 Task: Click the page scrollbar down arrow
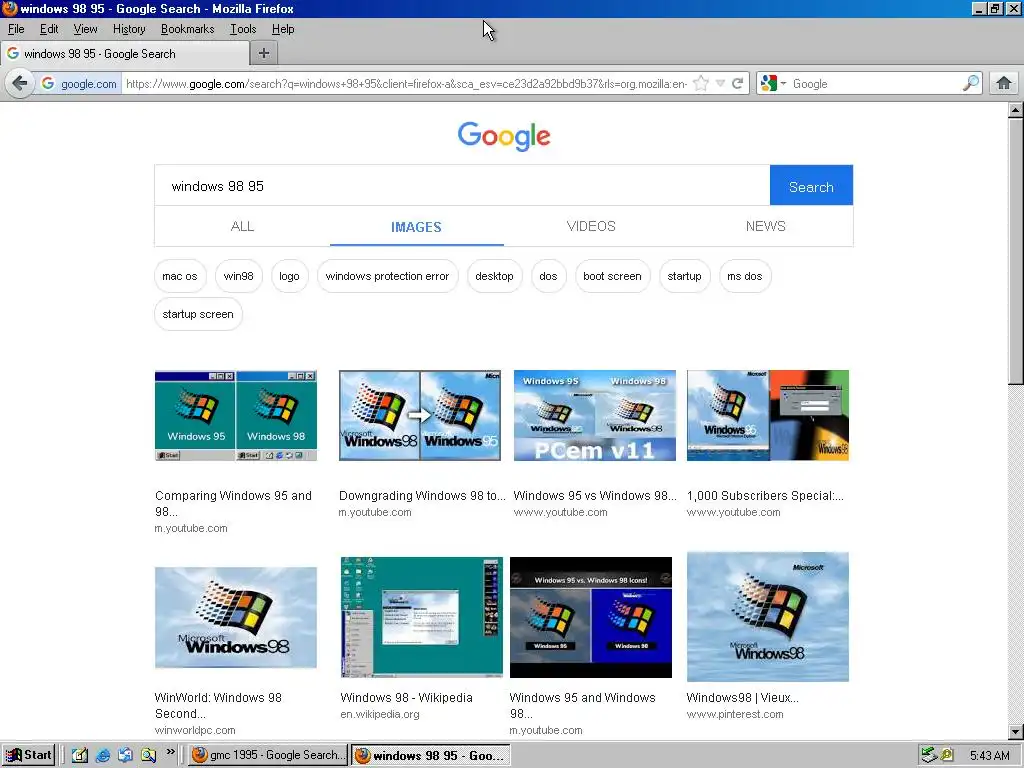coord(1016,732)
